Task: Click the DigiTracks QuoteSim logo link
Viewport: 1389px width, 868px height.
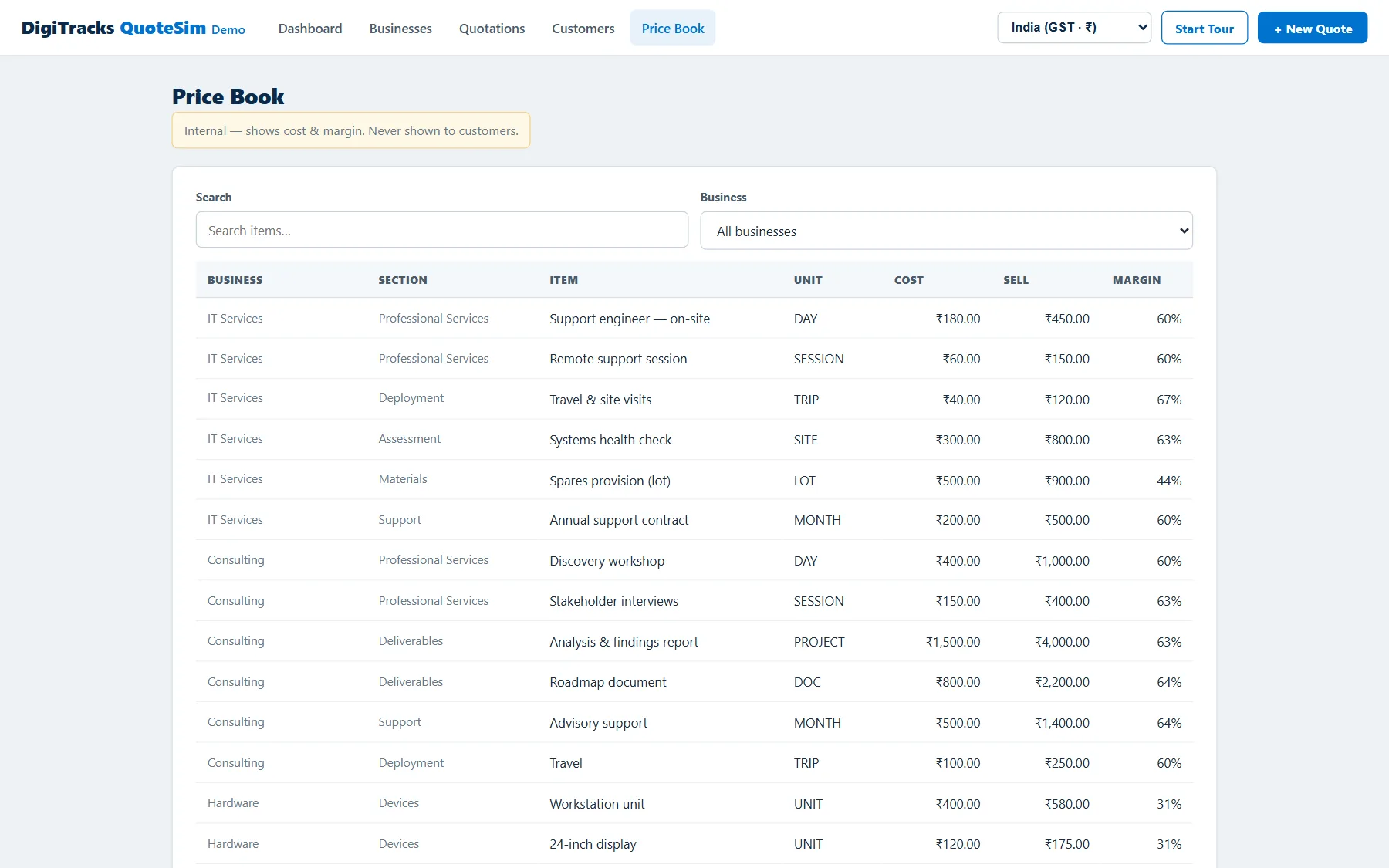Action: click(133, 29)
